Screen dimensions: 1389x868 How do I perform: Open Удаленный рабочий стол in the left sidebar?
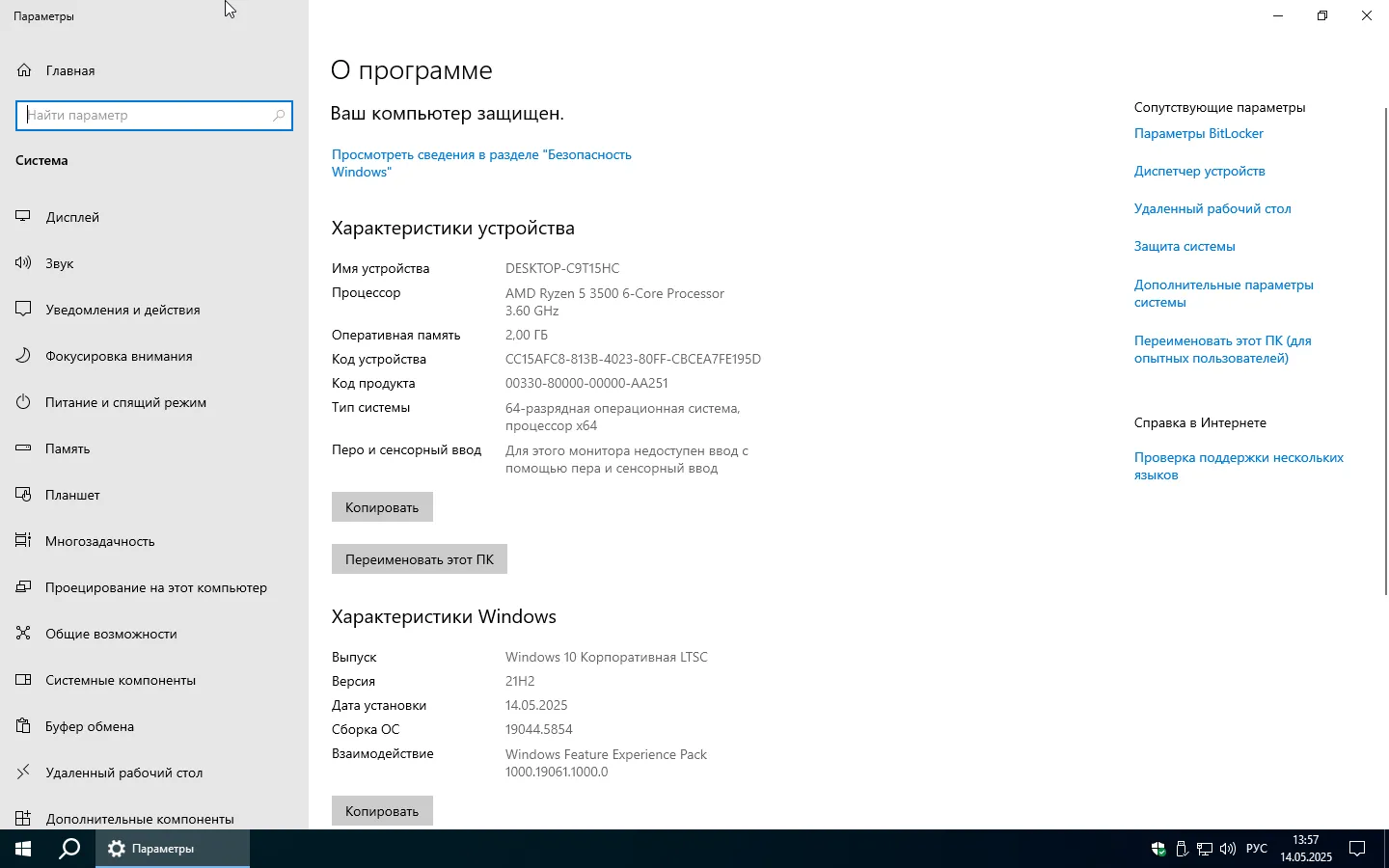pyautogui.click(x=154, y=773)
